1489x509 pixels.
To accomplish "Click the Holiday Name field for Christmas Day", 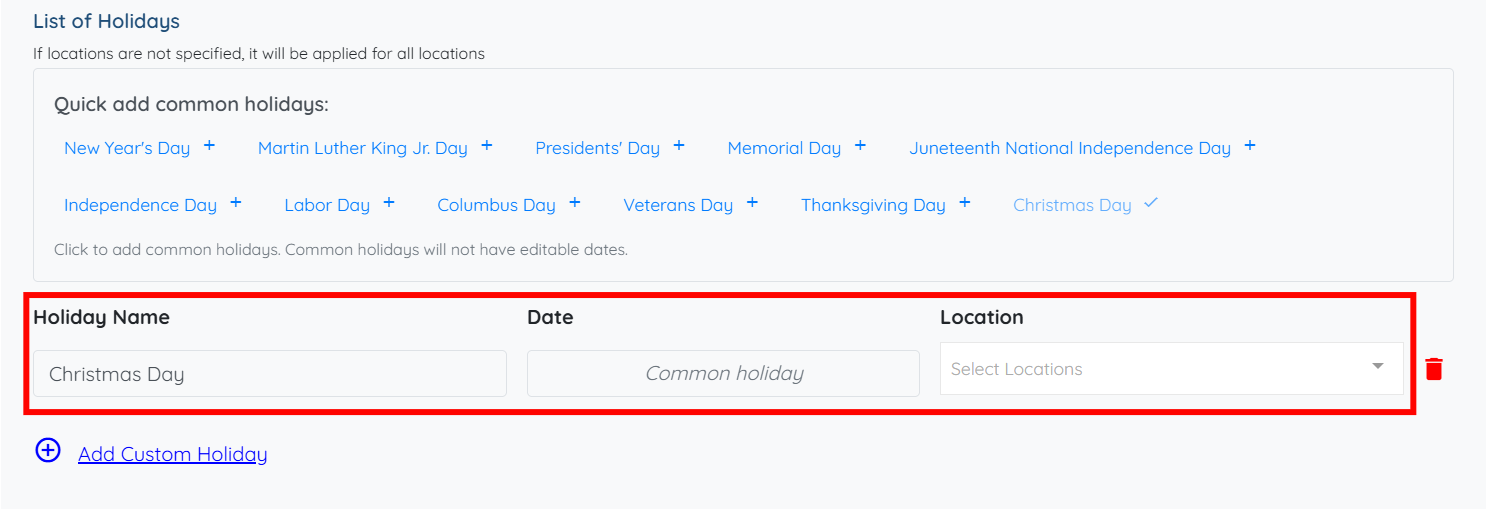I will click(270, 374).
